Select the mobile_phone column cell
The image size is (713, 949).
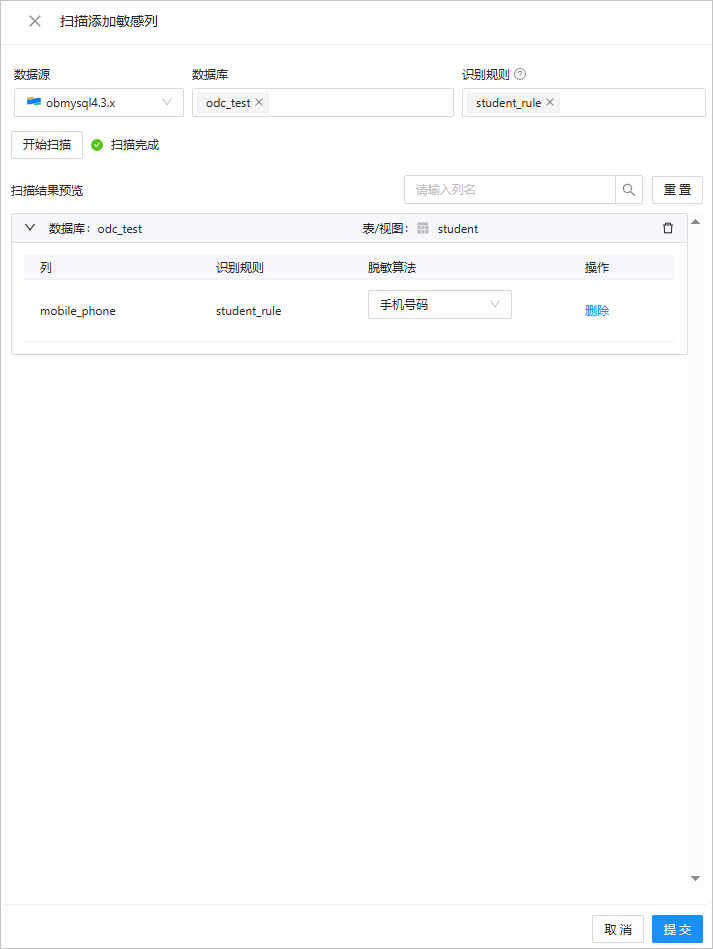78,311
